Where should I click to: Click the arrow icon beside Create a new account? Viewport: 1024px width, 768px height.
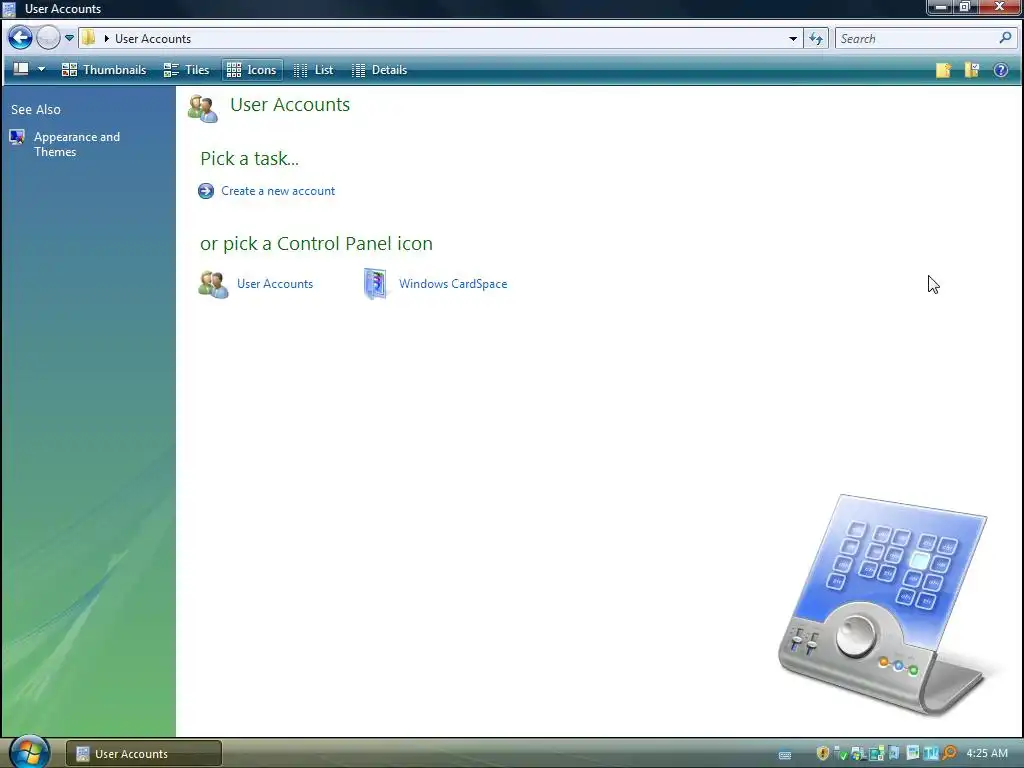point(206,191)
